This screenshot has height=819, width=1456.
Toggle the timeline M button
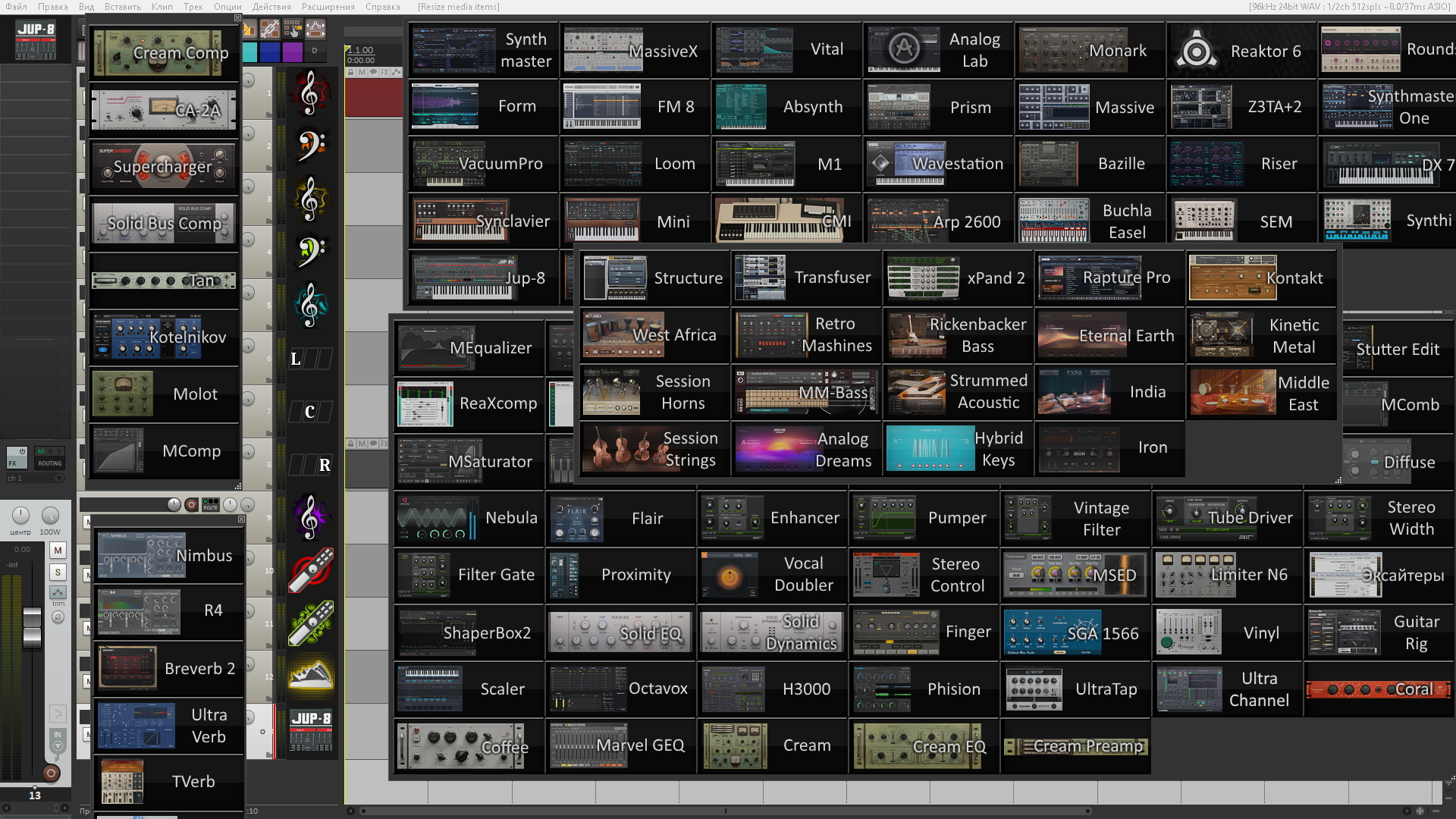(362, 72)
